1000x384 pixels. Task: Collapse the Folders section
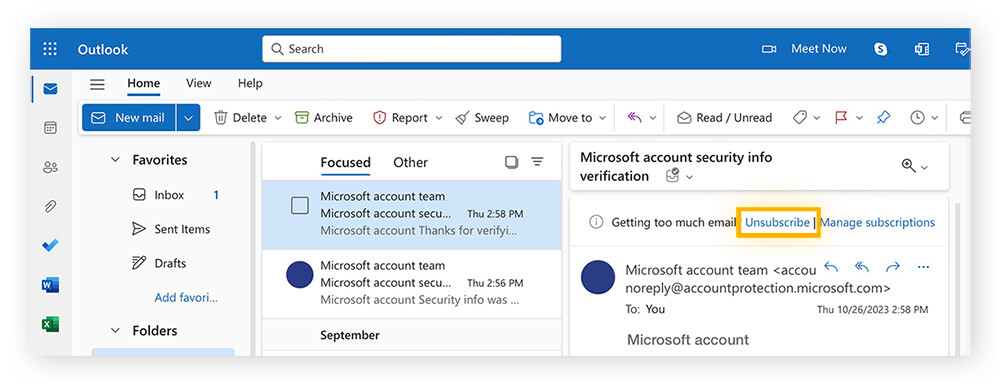115,331
